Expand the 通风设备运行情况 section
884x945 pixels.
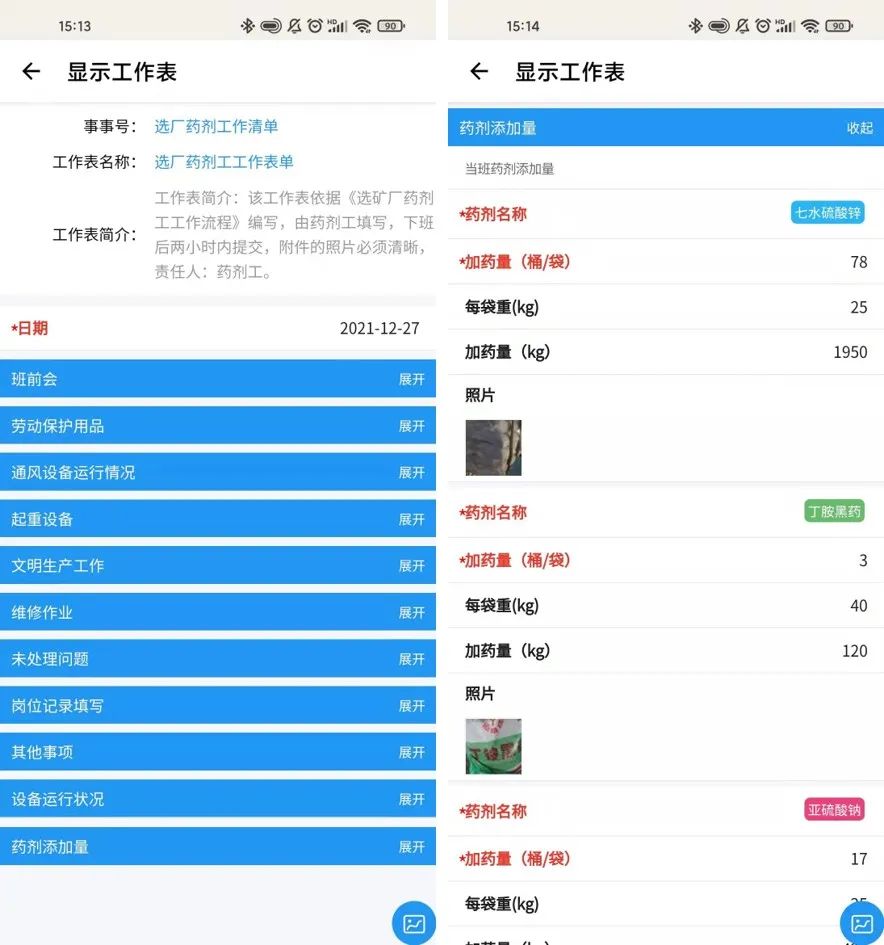click(411, 473)
